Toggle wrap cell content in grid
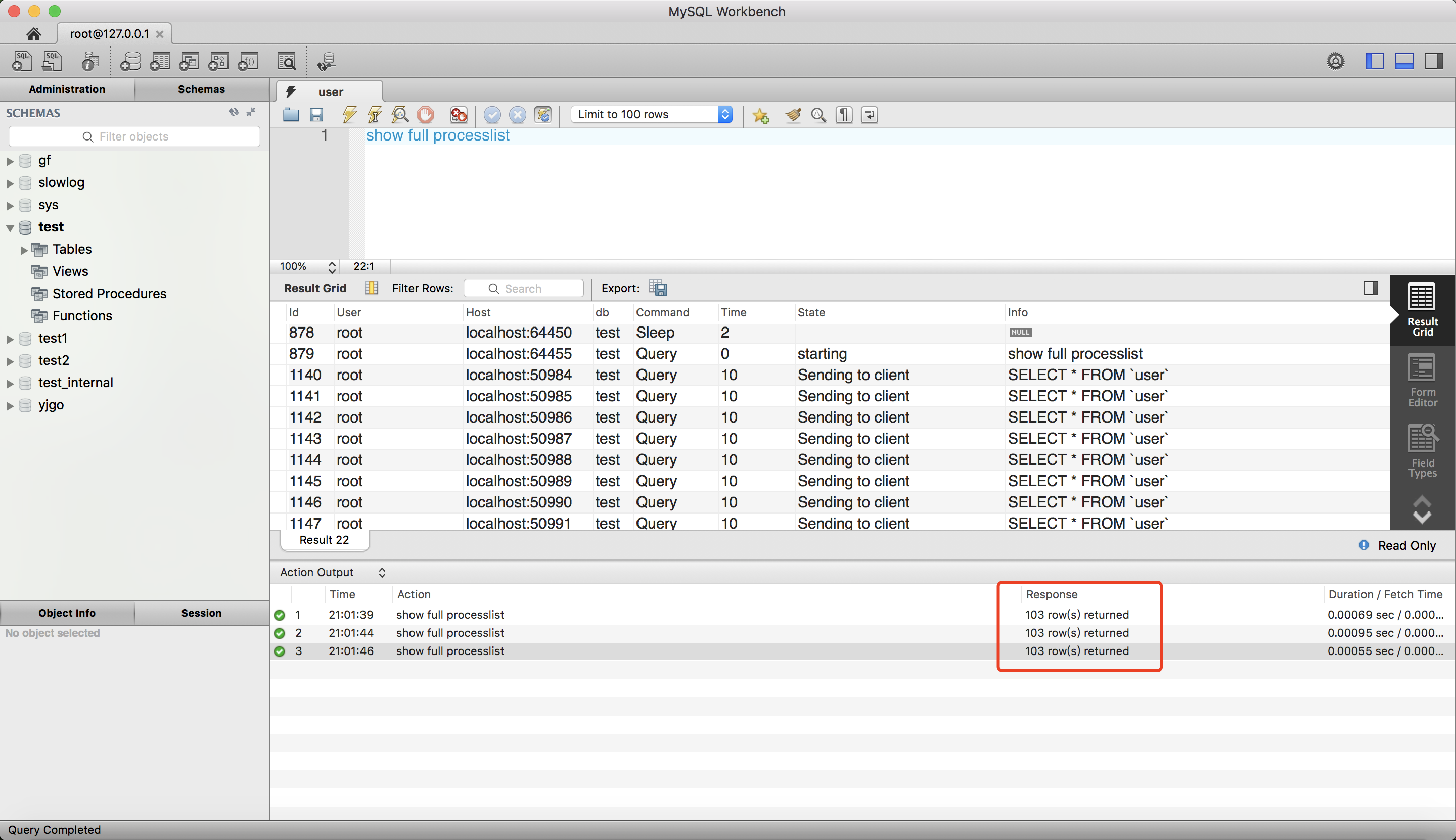The height and width of the screenshot is (840, 1456). pyautogui.click(x=372, y=287)
